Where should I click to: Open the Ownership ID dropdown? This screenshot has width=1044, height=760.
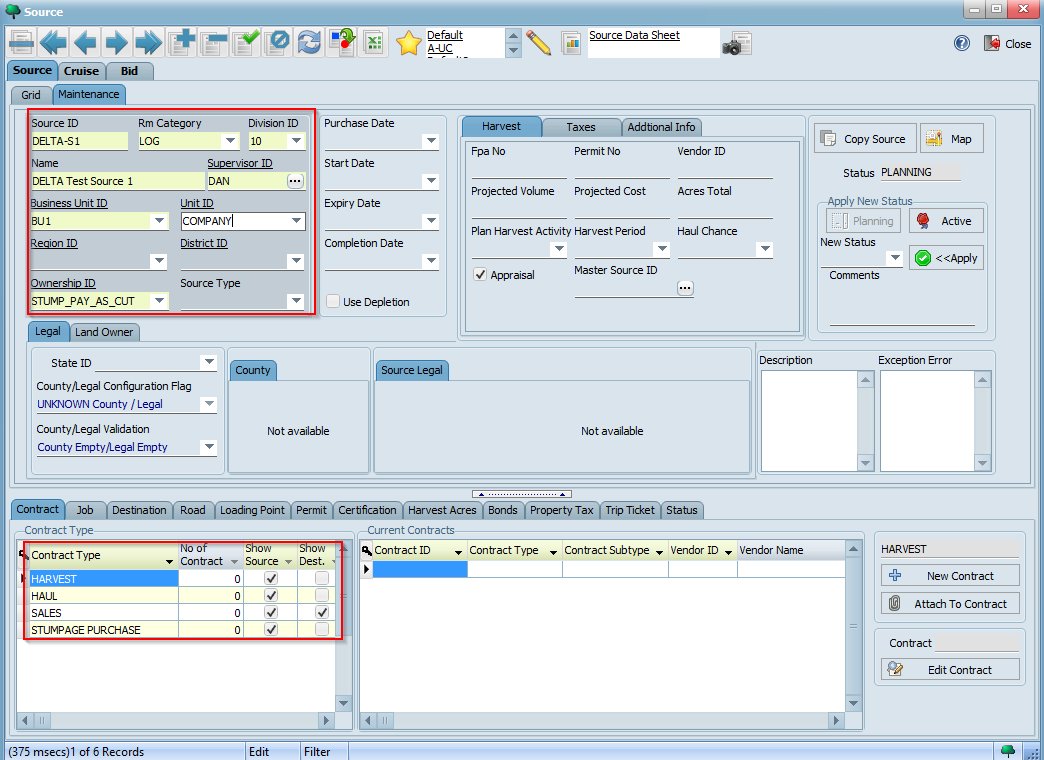pos(159,301)
